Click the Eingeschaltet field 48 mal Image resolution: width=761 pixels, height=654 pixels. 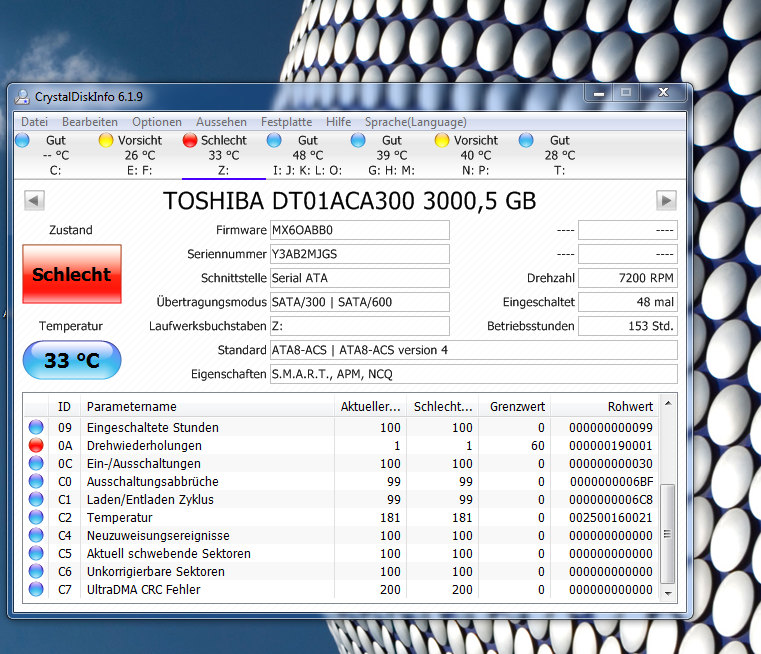pos(628,302)
